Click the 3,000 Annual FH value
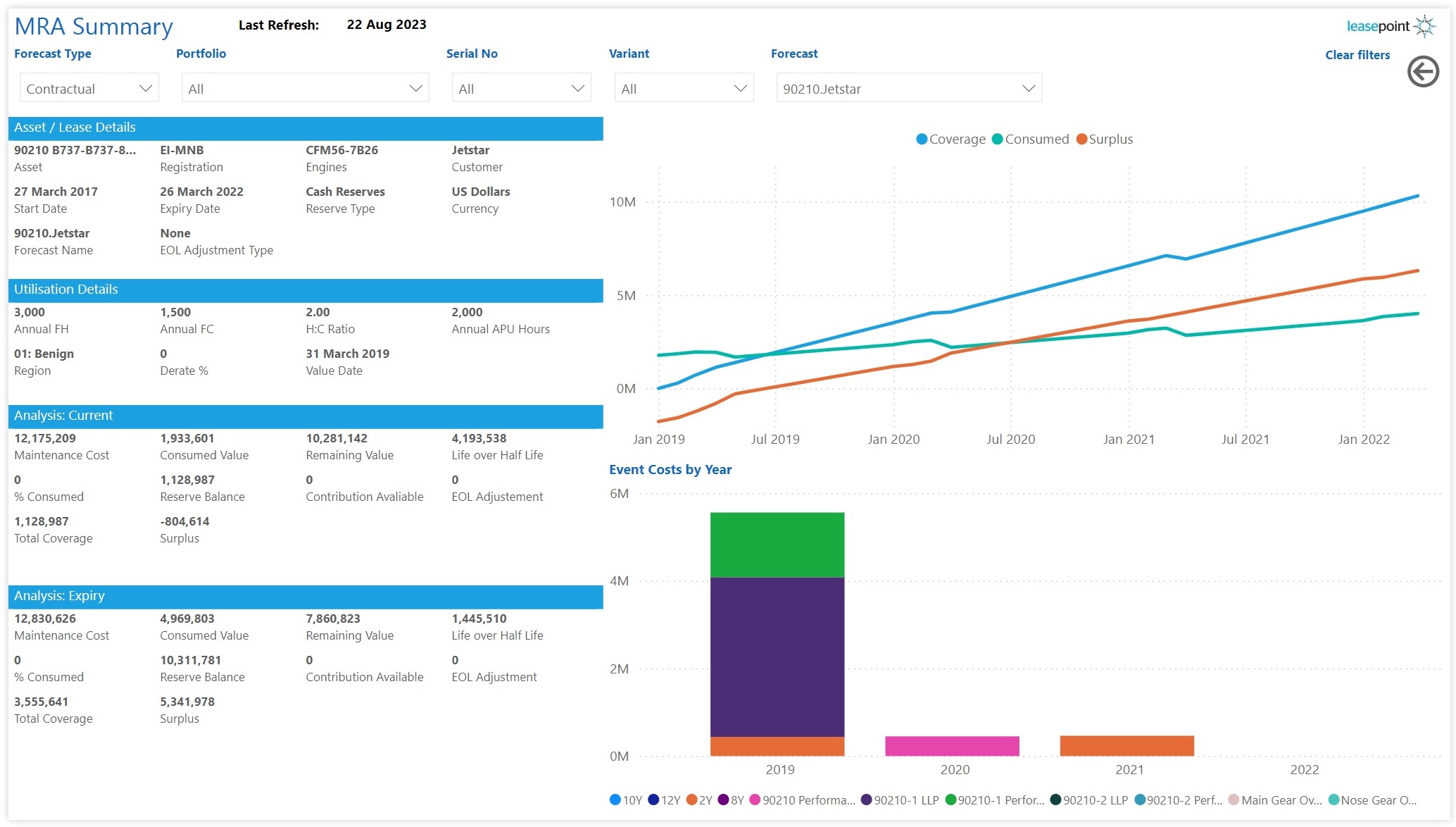The height and width of the screenshot is (827, 1456). coord(30,312)
